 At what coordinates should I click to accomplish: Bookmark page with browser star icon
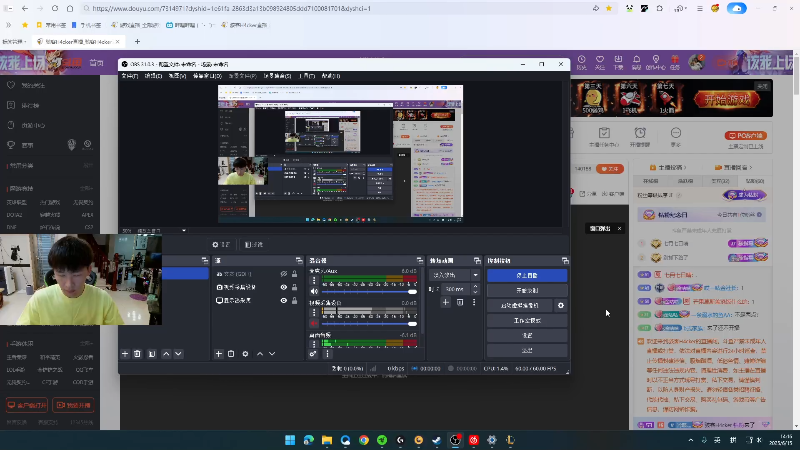tap(609, 8)
